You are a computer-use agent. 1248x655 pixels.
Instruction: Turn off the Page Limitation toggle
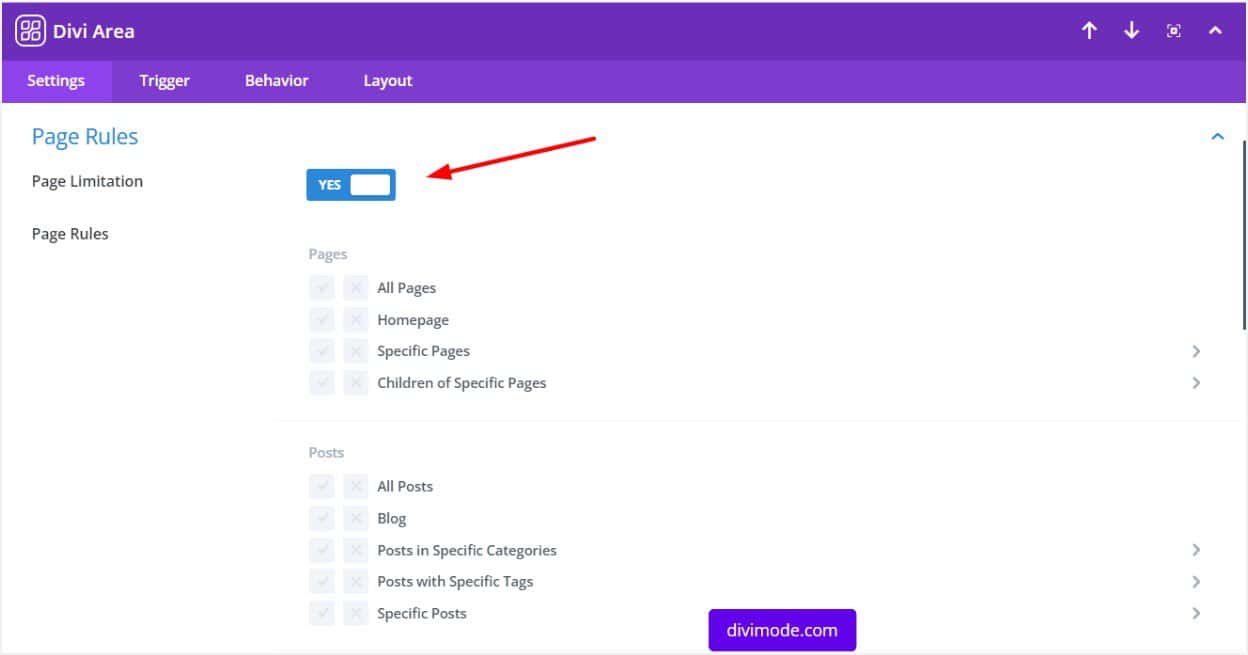351,185
